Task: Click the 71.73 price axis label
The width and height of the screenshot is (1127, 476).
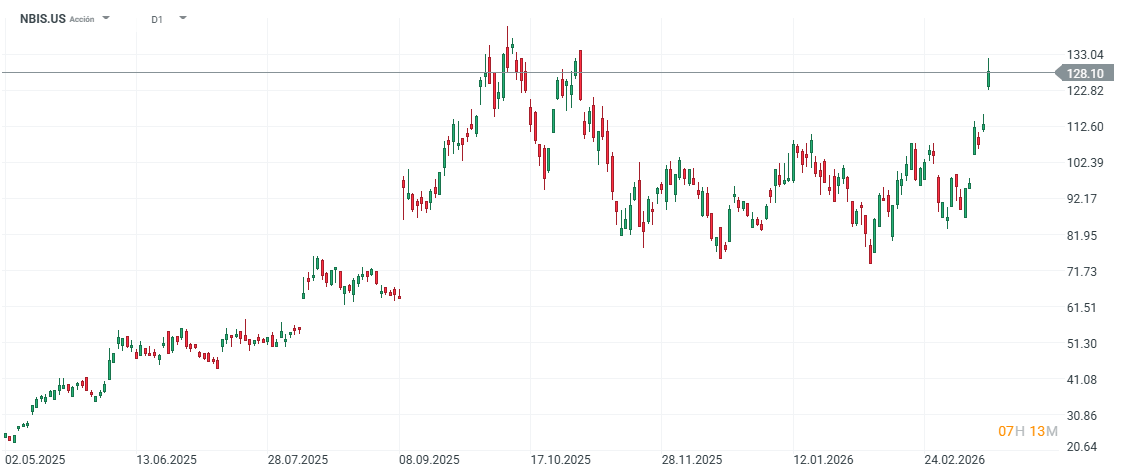Action: tap(1085, 272)
